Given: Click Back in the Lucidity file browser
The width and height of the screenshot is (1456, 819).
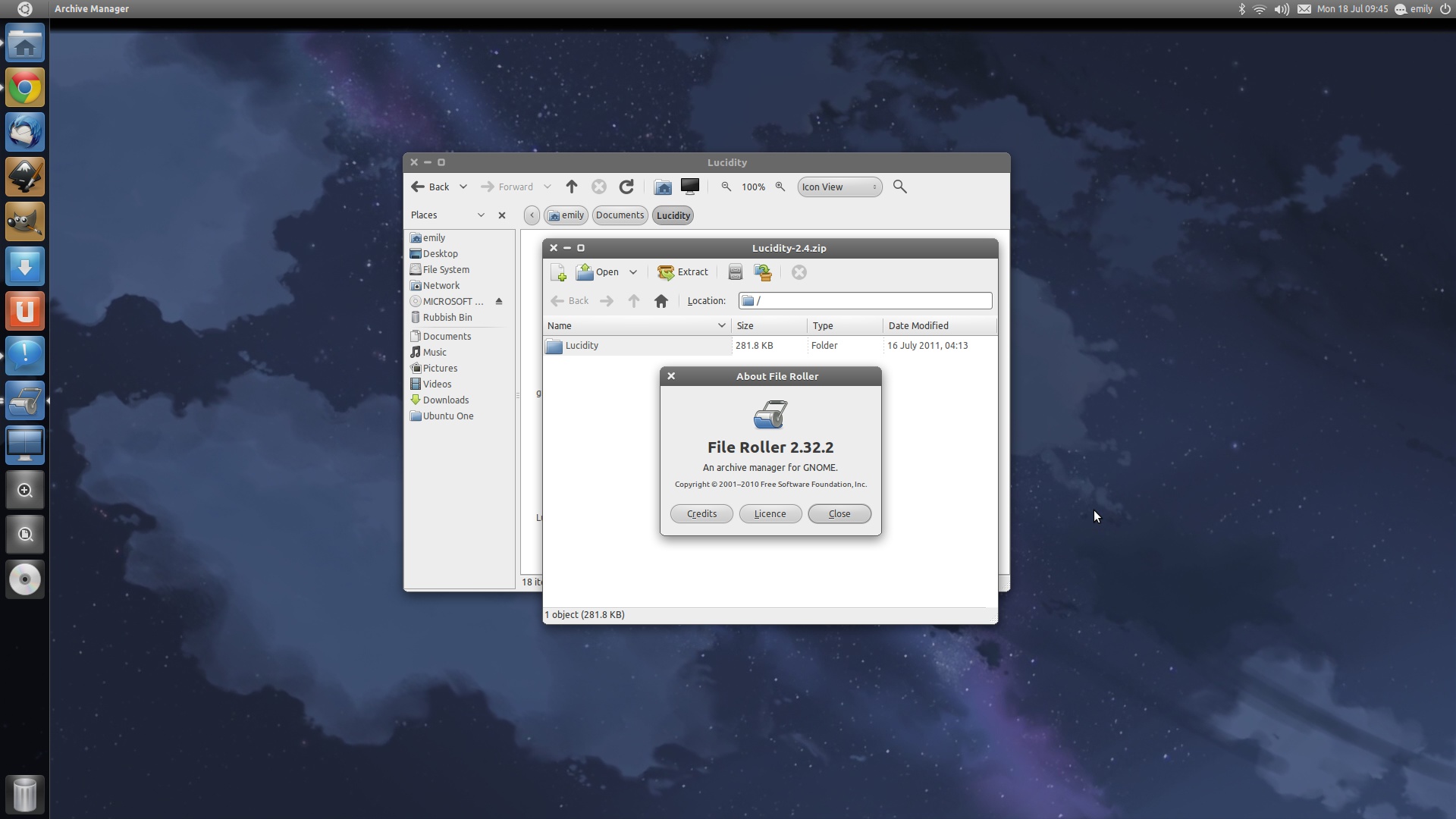Looking at the screenshot, I should tap(430, 187).
